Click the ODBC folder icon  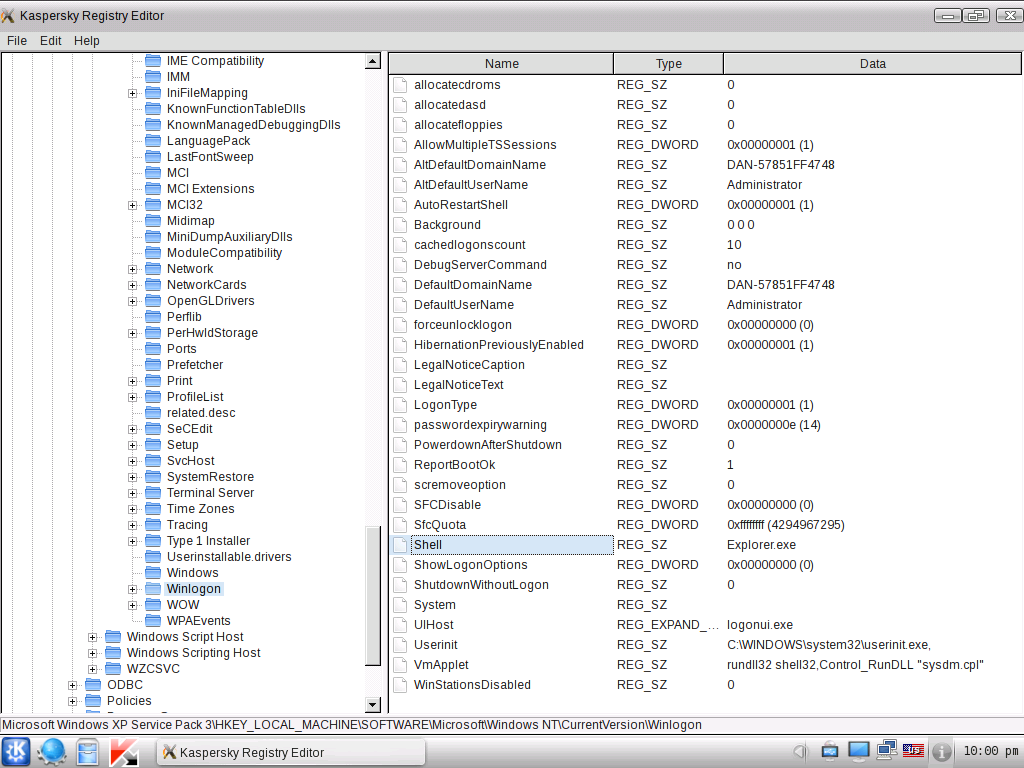93,684
